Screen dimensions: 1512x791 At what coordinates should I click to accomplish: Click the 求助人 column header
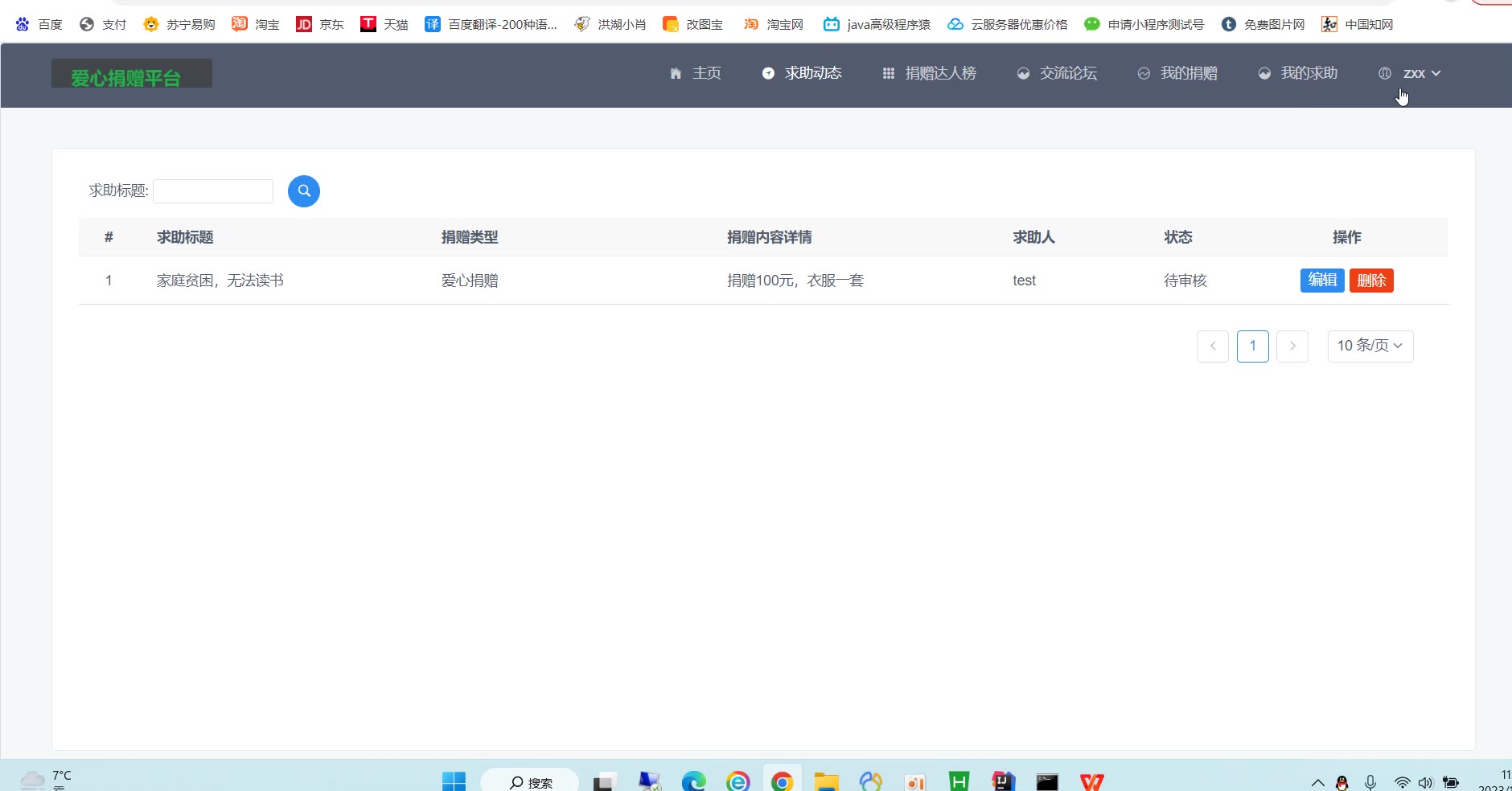click(x=1034, y=237)
